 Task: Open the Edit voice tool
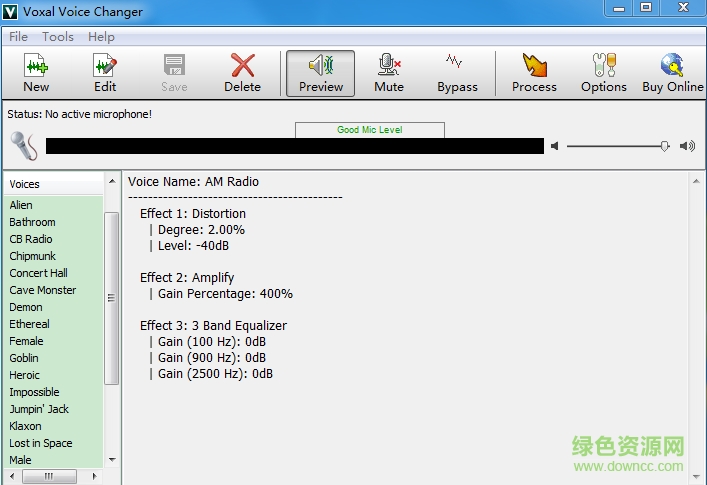105,73
